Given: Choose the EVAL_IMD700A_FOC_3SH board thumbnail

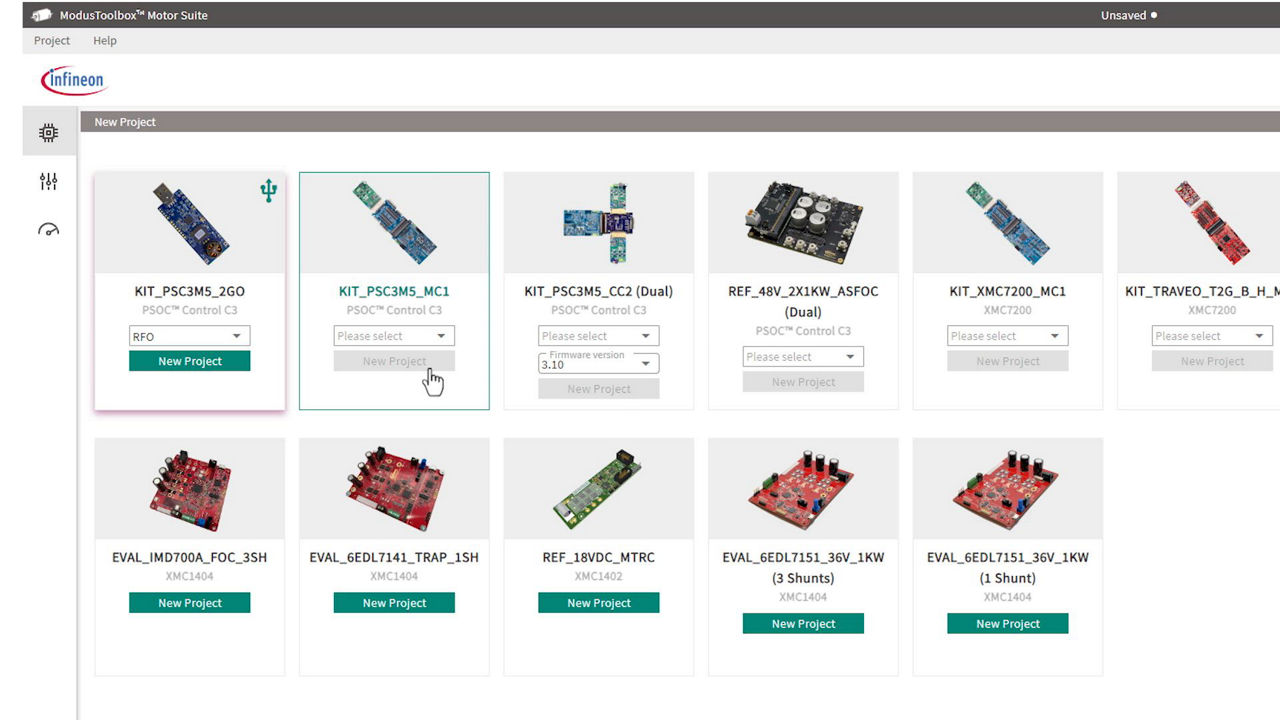Looking at the screenshot, I should pos(189,489).
